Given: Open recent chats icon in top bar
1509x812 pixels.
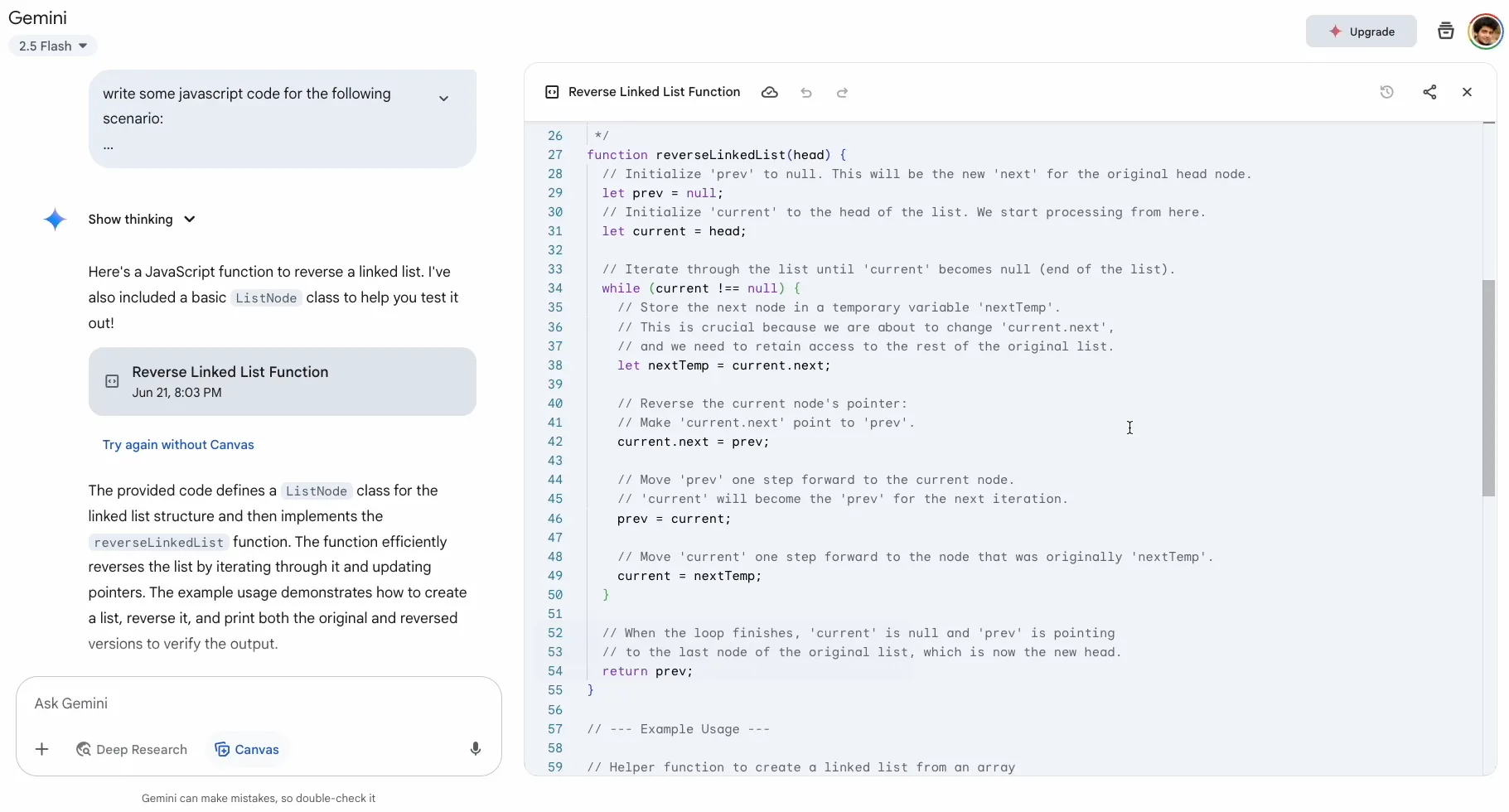Looking at the screenshot, I should coord(1446,31).
